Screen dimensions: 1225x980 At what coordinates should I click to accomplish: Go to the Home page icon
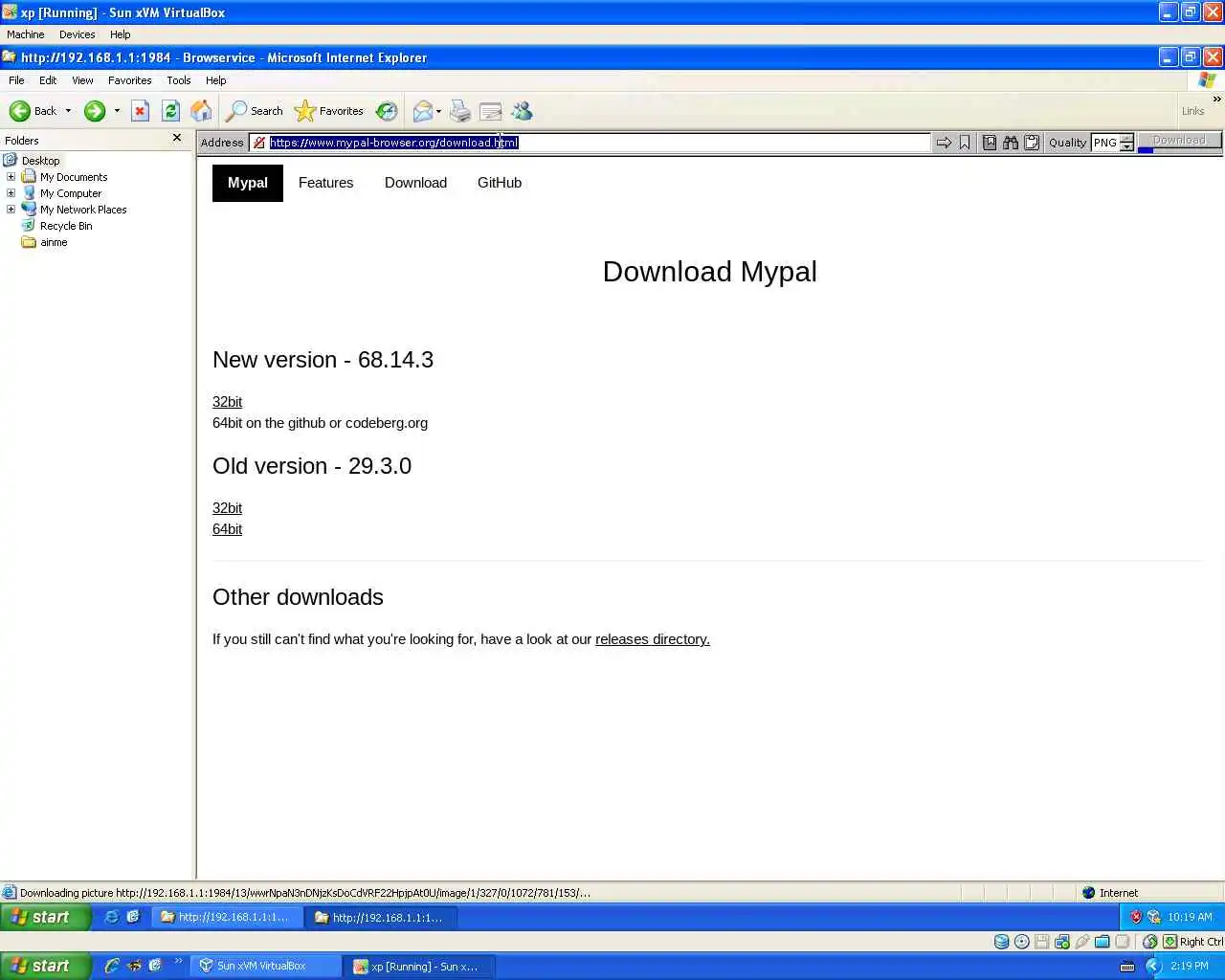pyautogui.click(x=201, y=111)
